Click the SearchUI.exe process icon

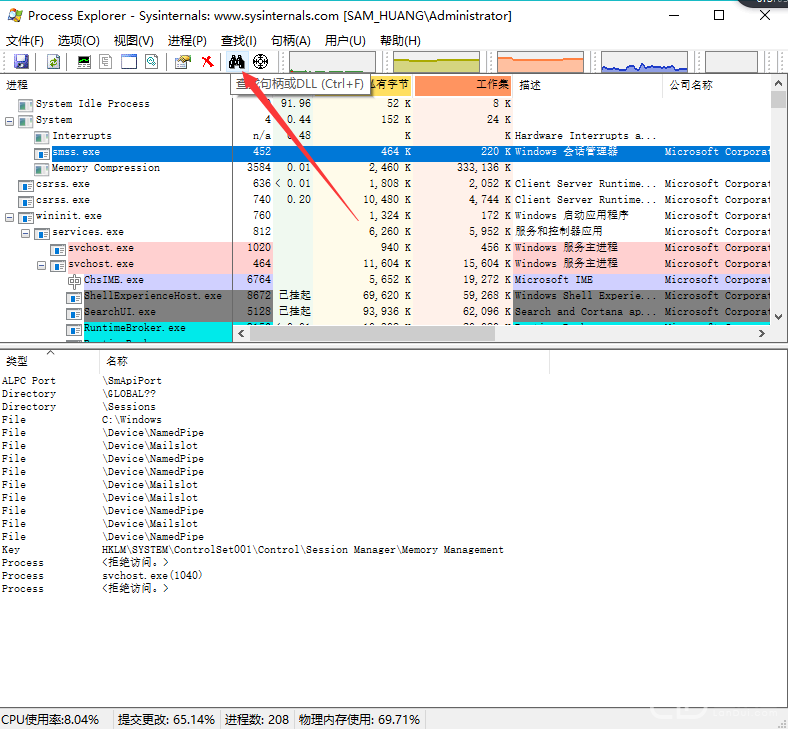(74, 314)
